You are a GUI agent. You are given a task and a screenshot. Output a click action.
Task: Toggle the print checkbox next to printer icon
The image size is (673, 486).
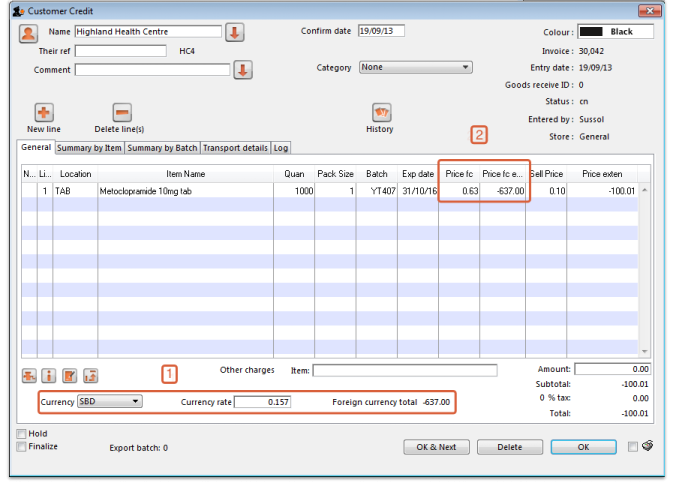pyautogui.click(x=634, y=446)
